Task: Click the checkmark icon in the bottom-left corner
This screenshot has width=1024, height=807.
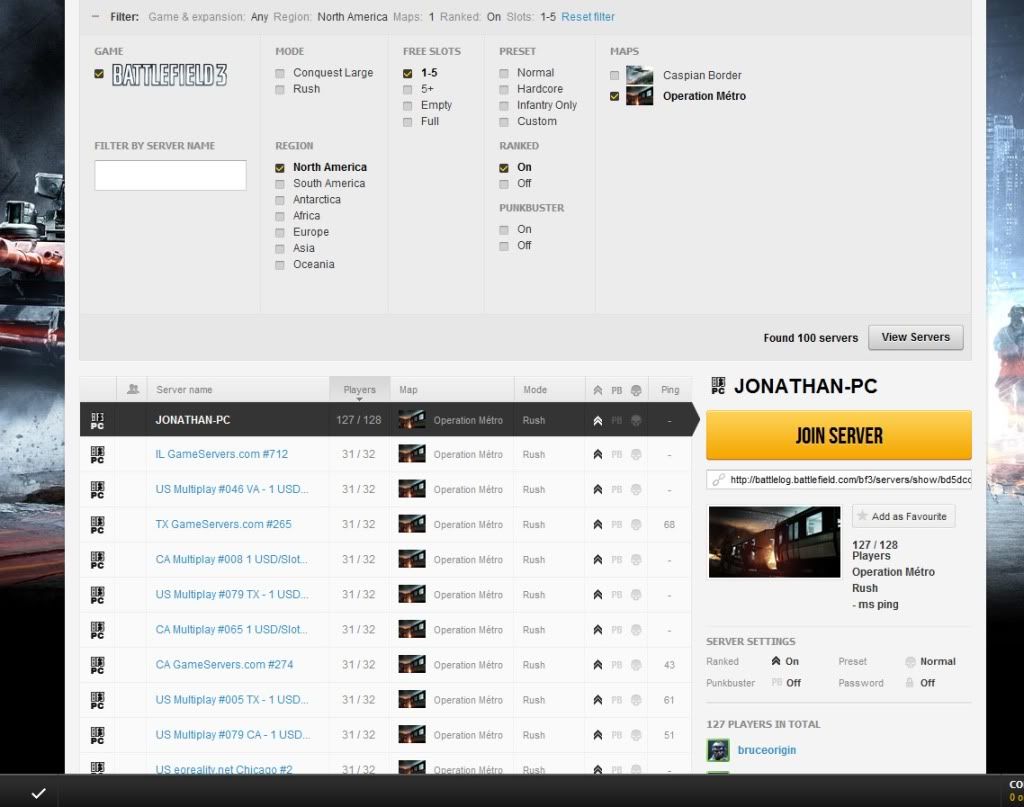Action: (39, 792)
